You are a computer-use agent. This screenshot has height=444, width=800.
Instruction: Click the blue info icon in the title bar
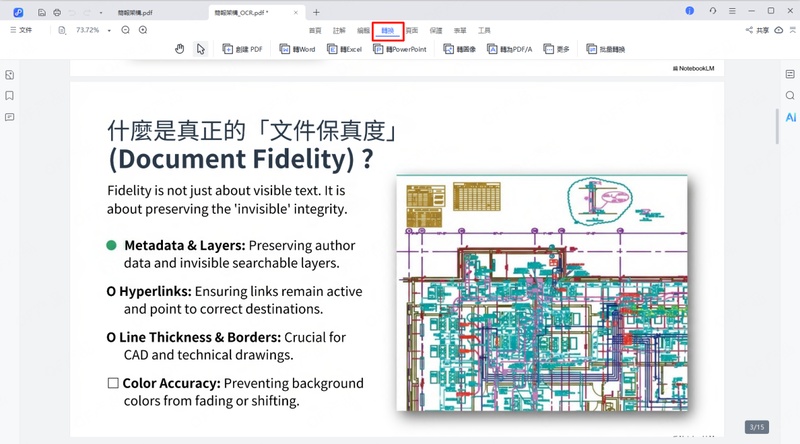pos(689,11)
